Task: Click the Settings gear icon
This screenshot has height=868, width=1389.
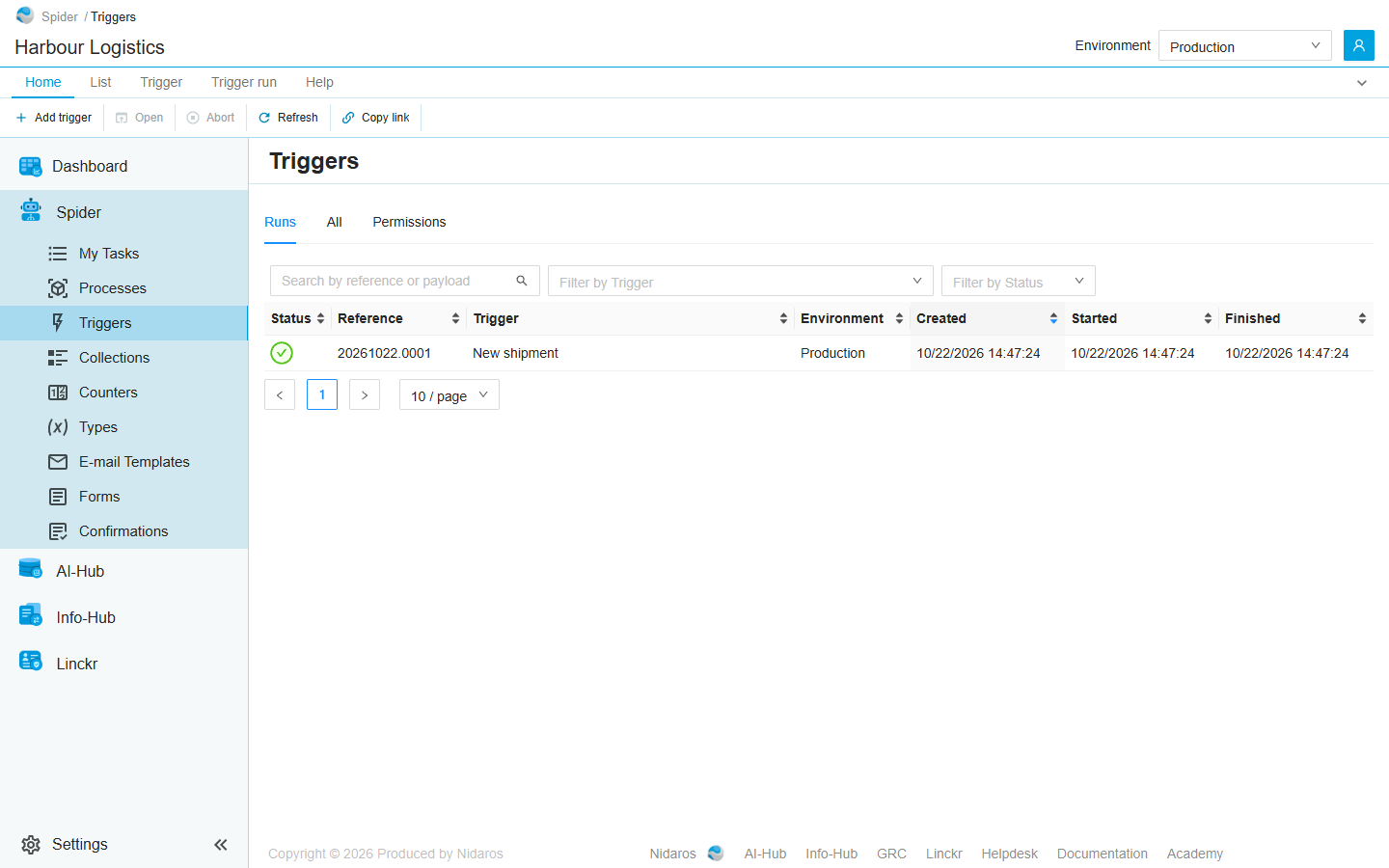Action: pyautogui.click(x=31, y=845)
